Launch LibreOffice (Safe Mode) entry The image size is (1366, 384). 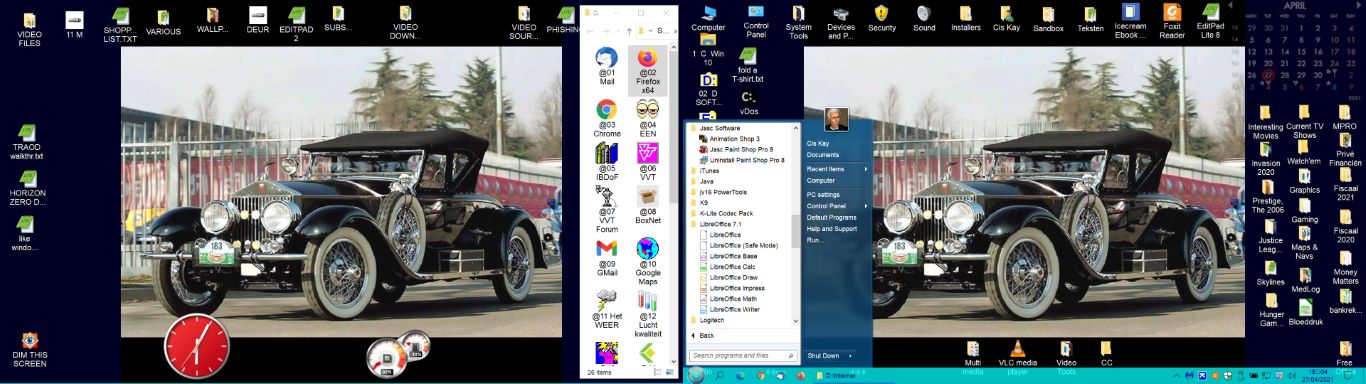[x=744, y=245]
